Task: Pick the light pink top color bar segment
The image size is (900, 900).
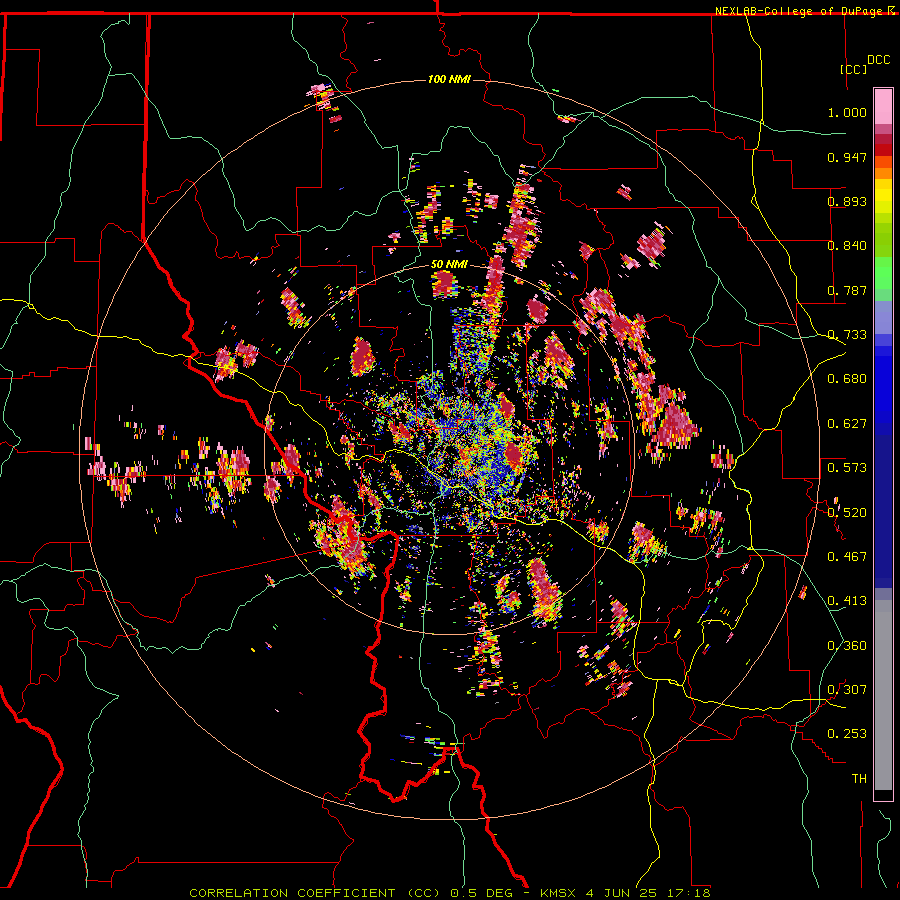Action: pos(883,106)
